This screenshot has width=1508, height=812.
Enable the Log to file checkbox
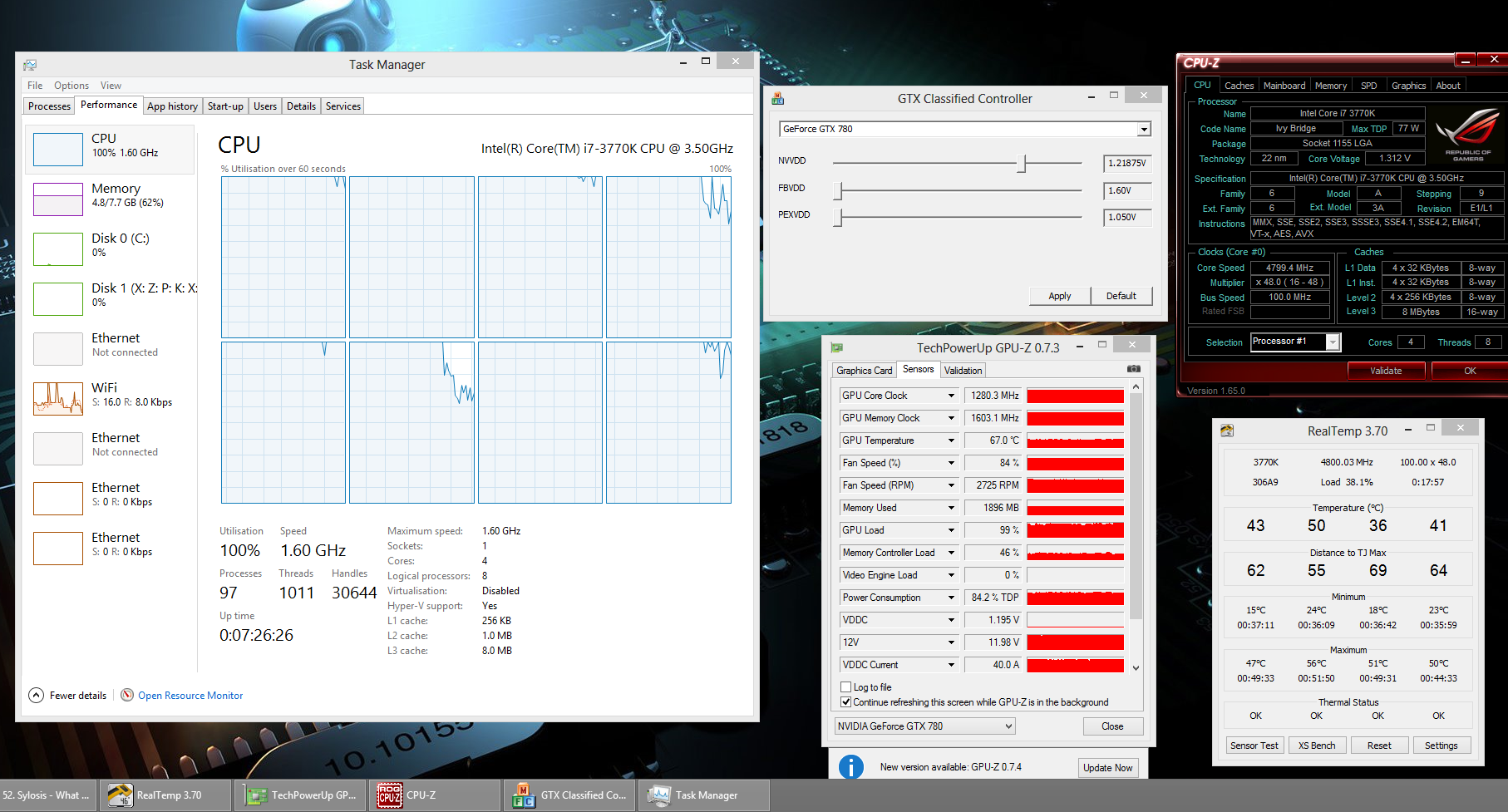(x=846, y=687)
